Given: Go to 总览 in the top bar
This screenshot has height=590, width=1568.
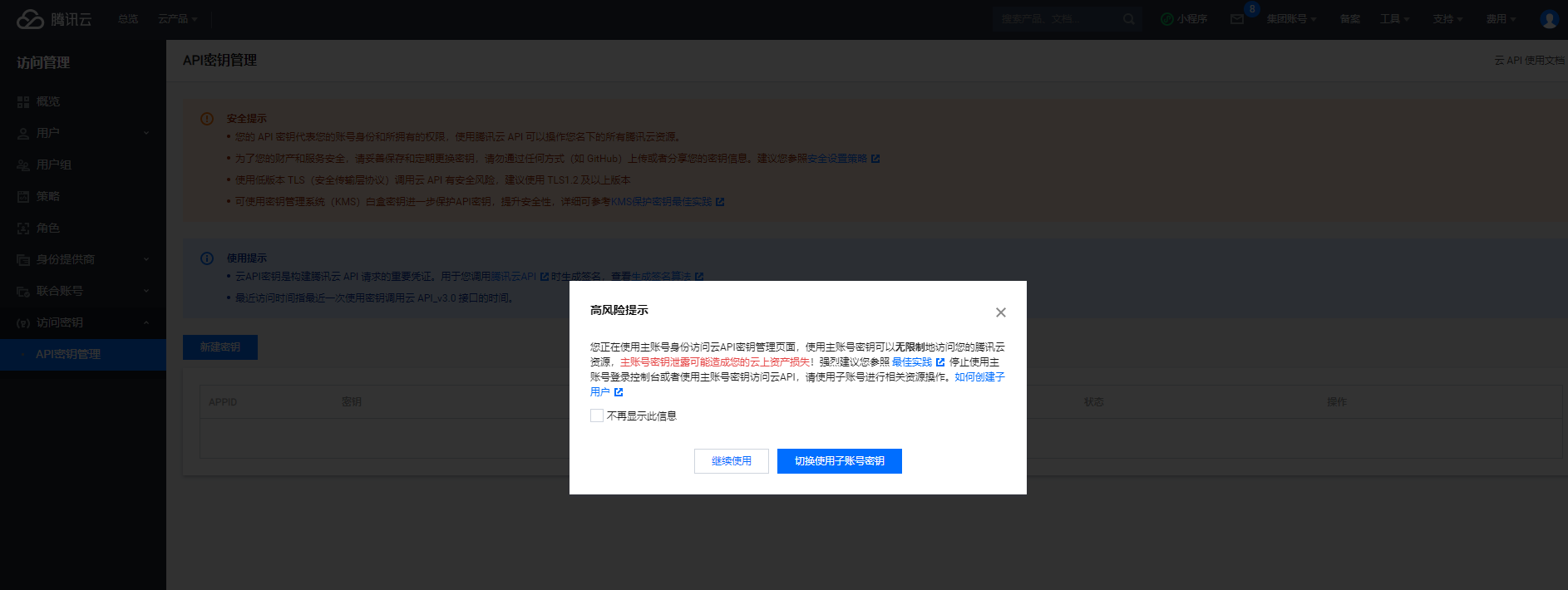Looking at the screenshot, I should point(128,19).
